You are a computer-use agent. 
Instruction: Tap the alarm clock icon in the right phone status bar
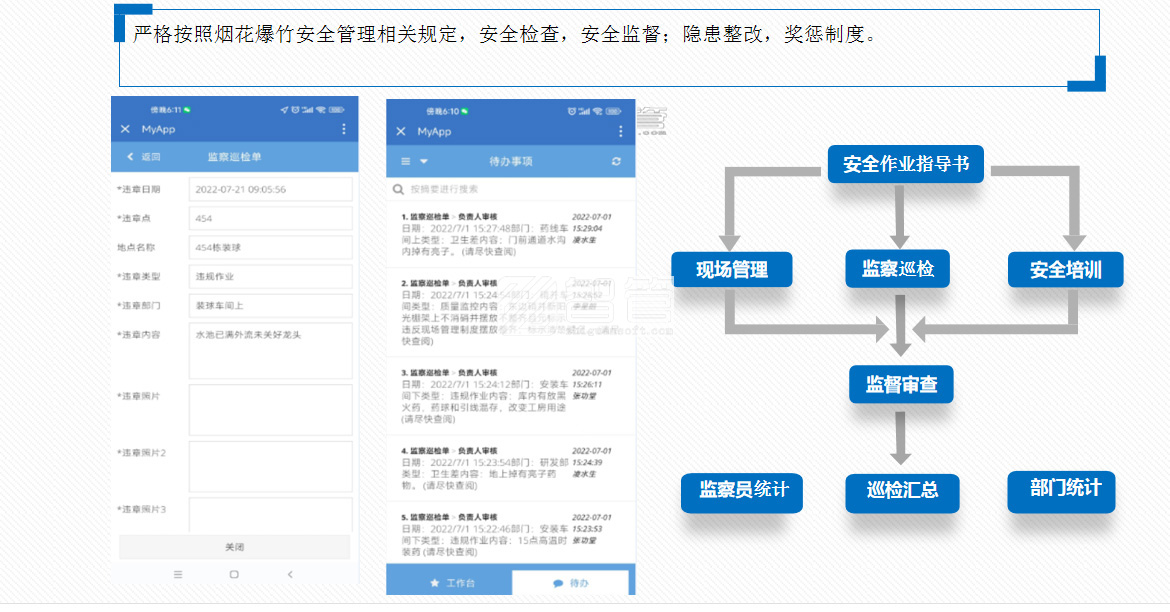[x=572, y=111]
